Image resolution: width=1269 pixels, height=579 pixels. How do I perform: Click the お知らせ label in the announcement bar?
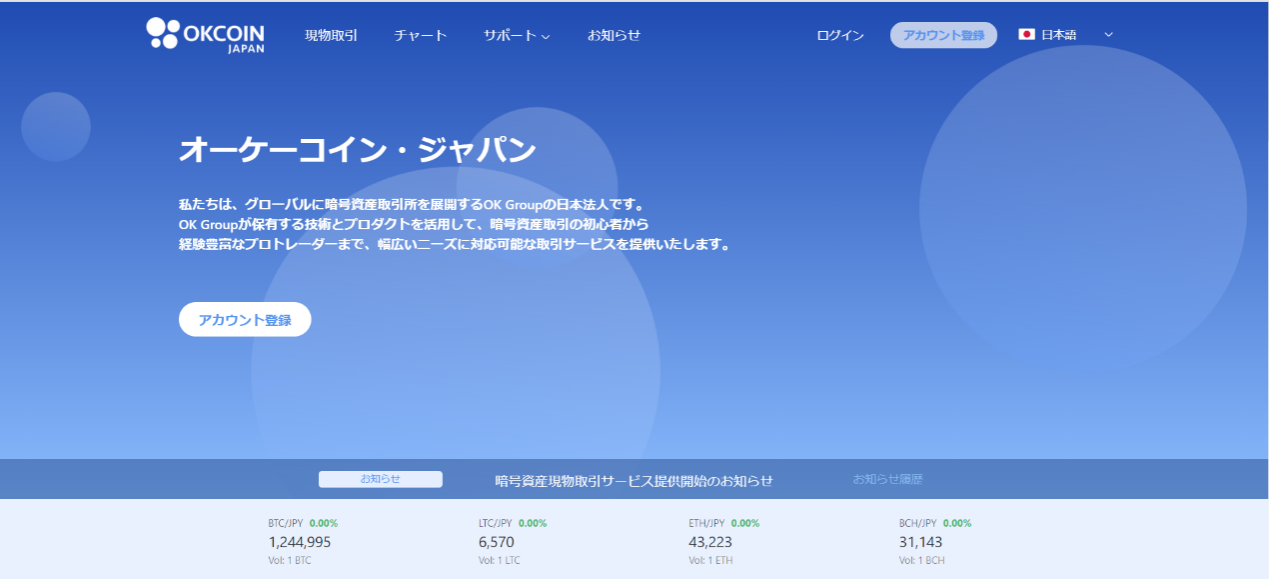click(x=380, y=479)
